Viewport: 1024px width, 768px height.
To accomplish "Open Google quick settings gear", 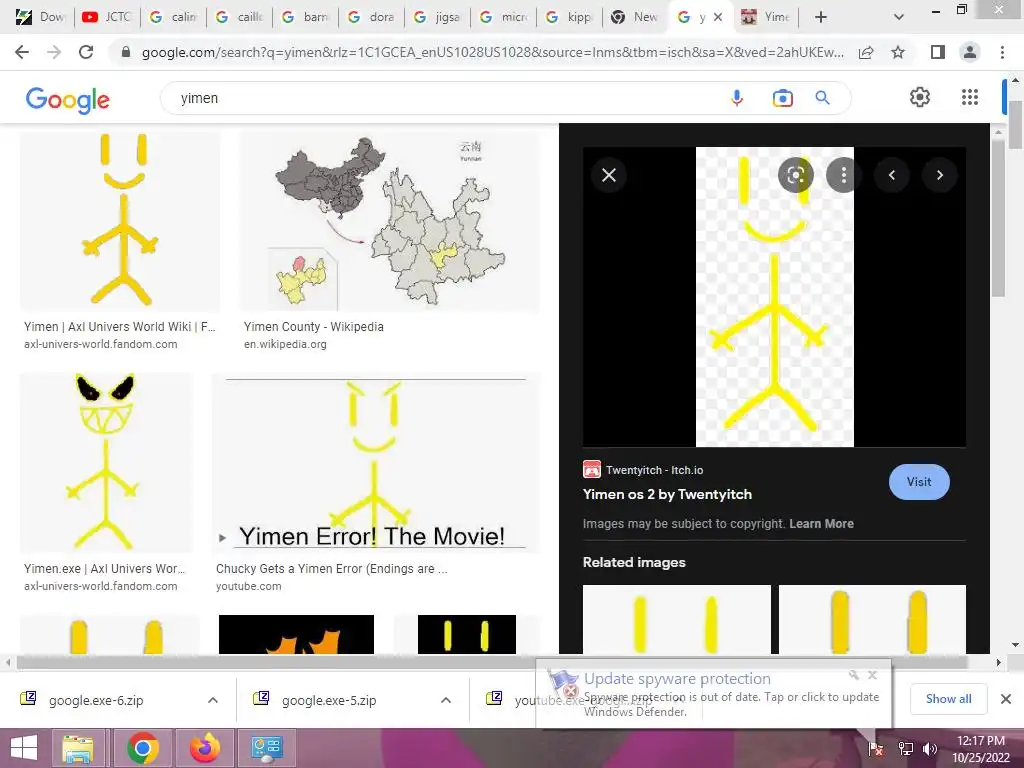I will tap(920, 97).
